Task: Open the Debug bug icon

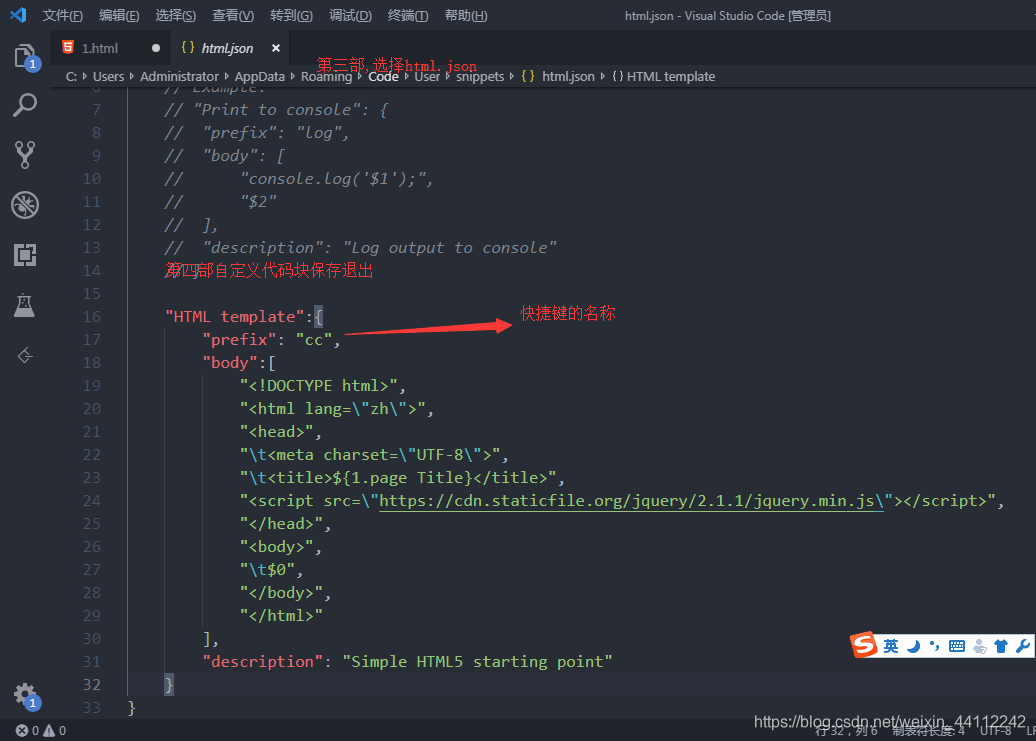Action: point(25,205)
